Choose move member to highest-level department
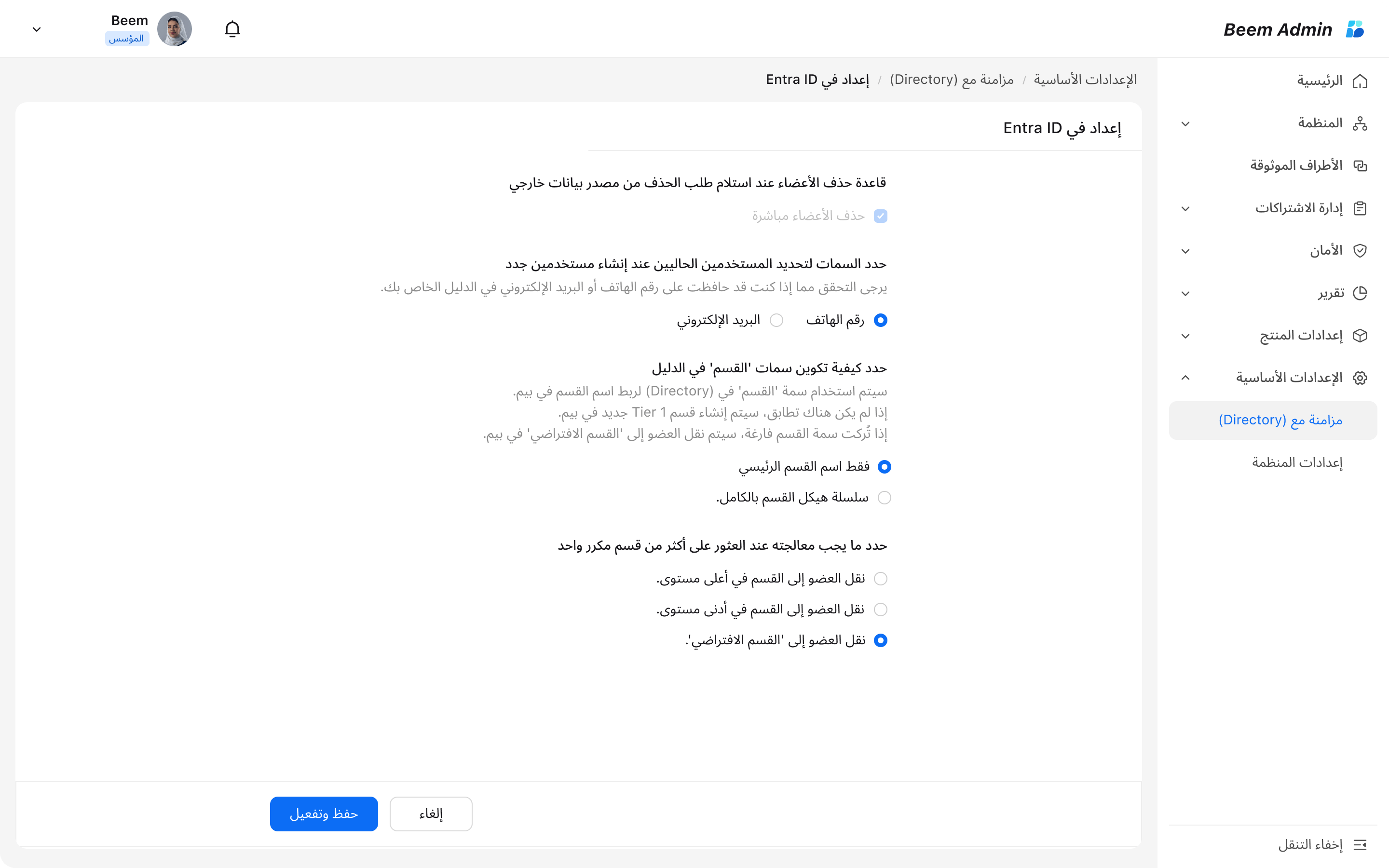1389x868 pixels. (881, 579)
